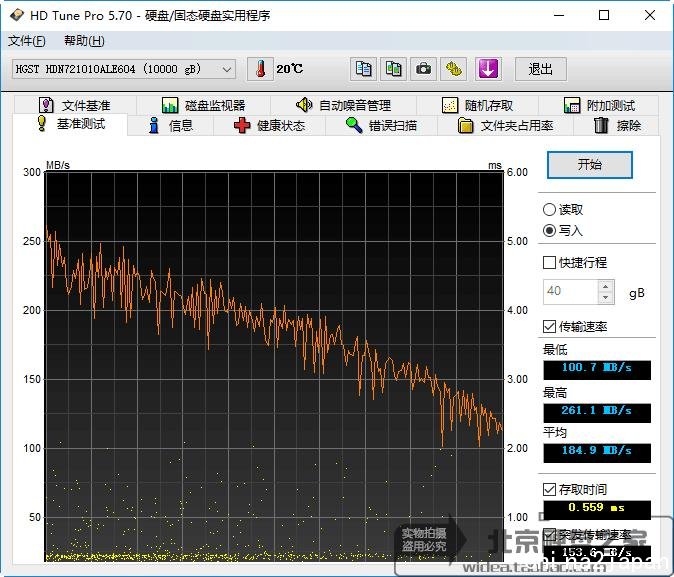Toggle the 存取时间 checkbox

click(x=549, y=489)
